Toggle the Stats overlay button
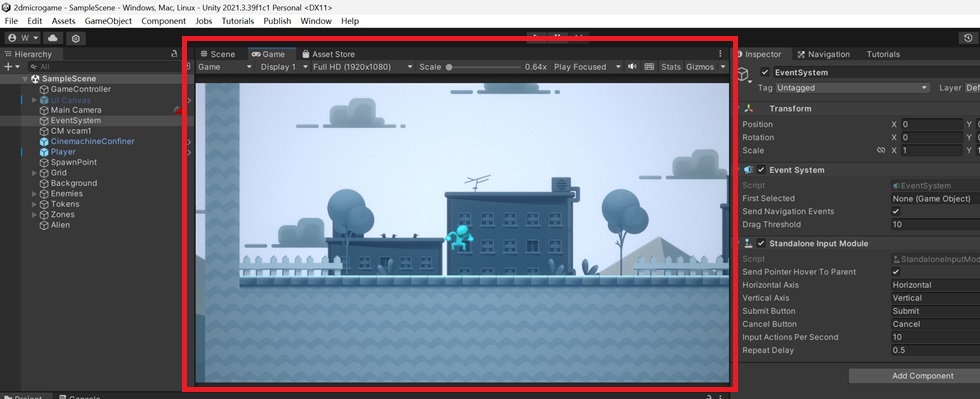The image size is (980, 399). [x=671, y=67]
